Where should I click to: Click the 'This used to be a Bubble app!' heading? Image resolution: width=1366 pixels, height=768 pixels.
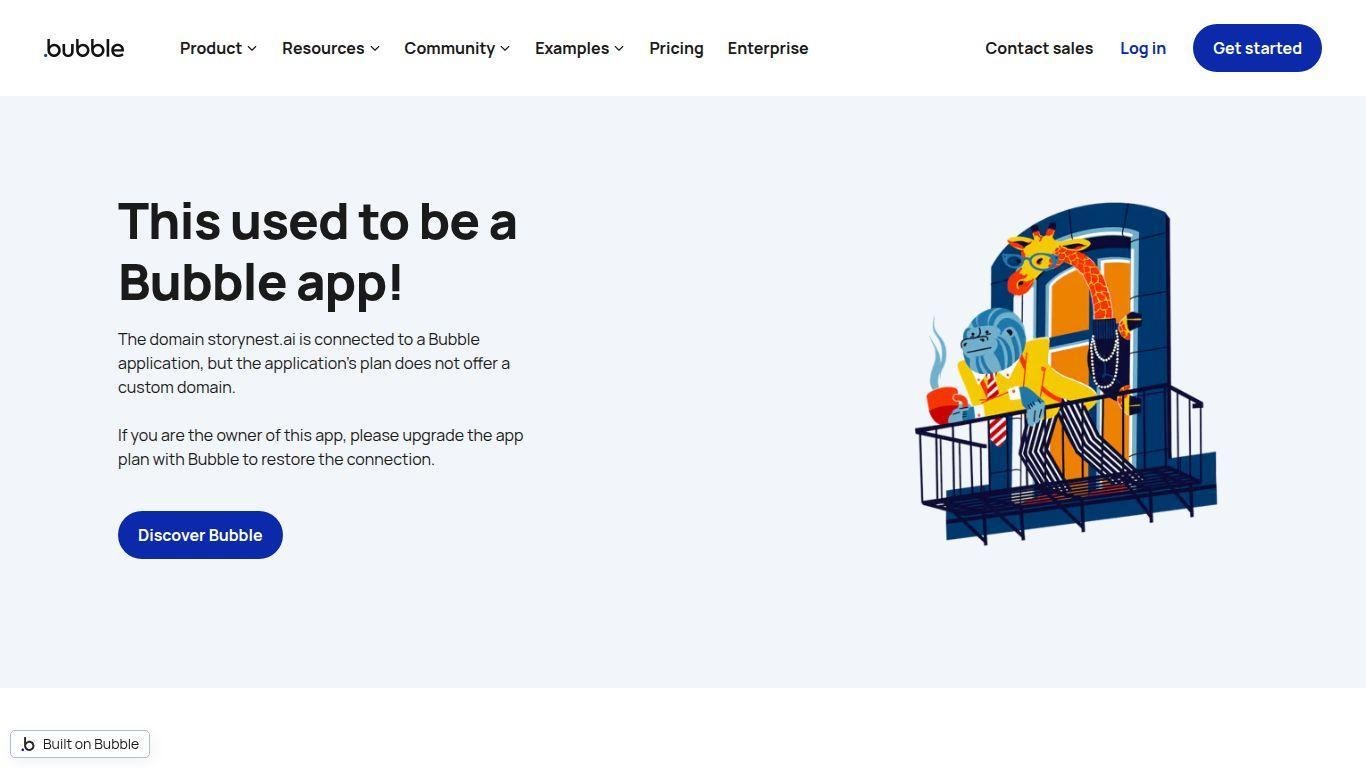coord(317,251)
